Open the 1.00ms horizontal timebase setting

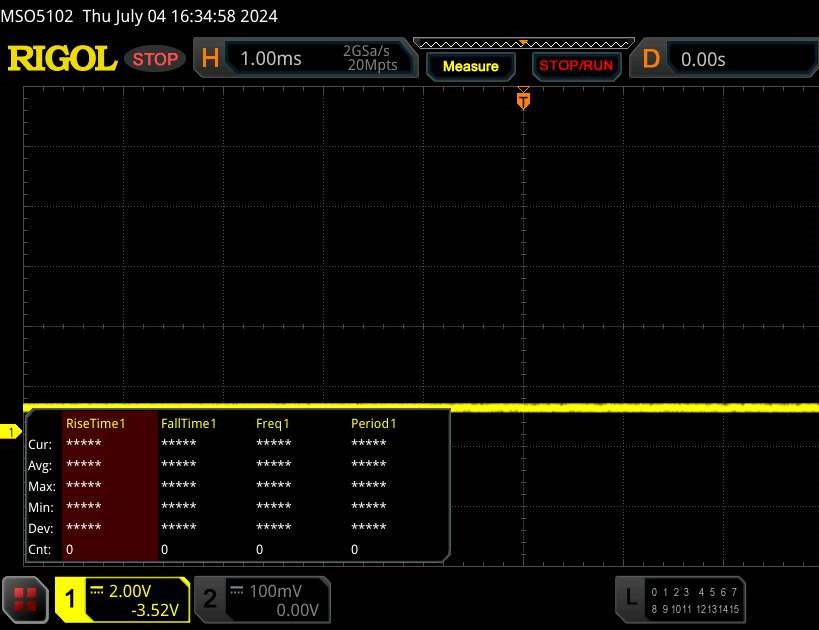[271, 59]
